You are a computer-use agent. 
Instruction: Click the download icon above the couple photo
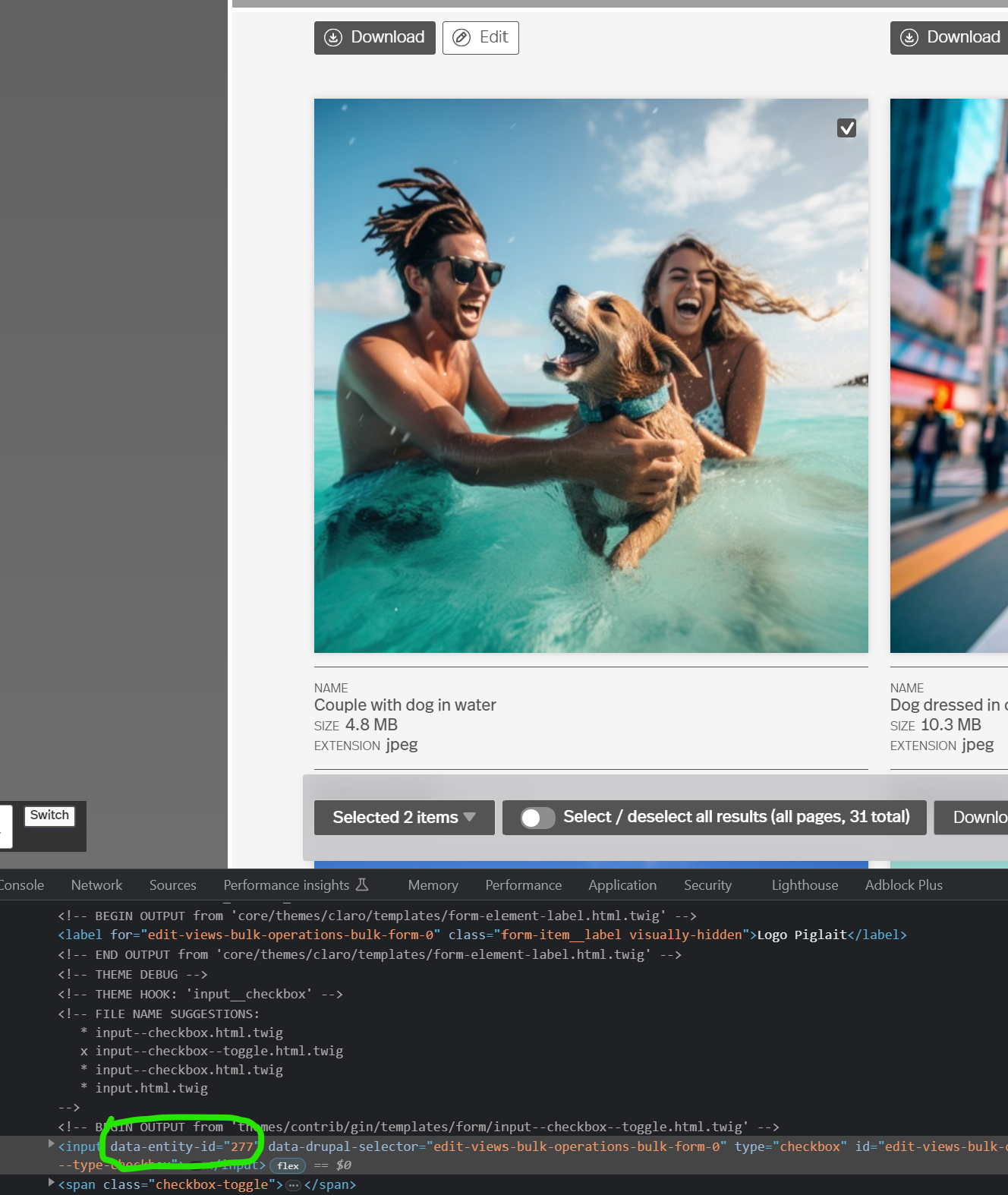[333, 38]
